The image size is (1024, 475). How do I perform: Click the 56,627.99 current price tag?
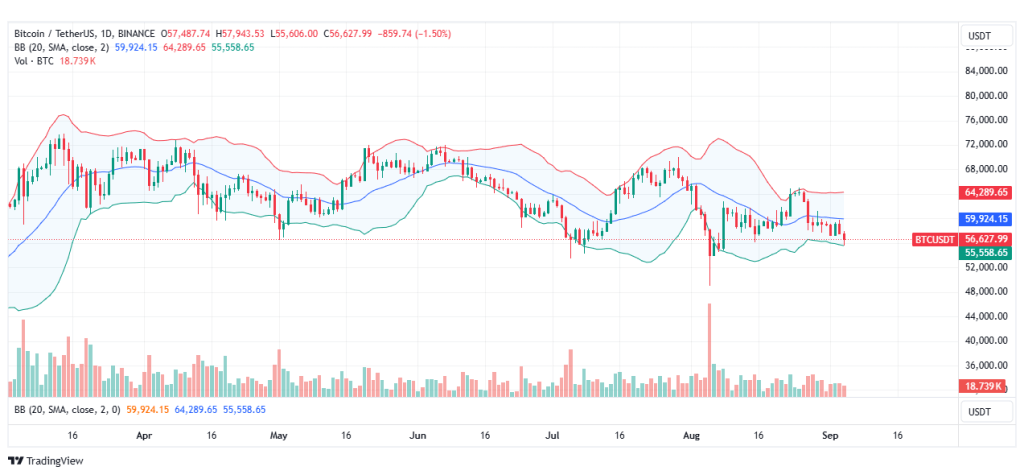pyautogui.click(x=986, y=239)
